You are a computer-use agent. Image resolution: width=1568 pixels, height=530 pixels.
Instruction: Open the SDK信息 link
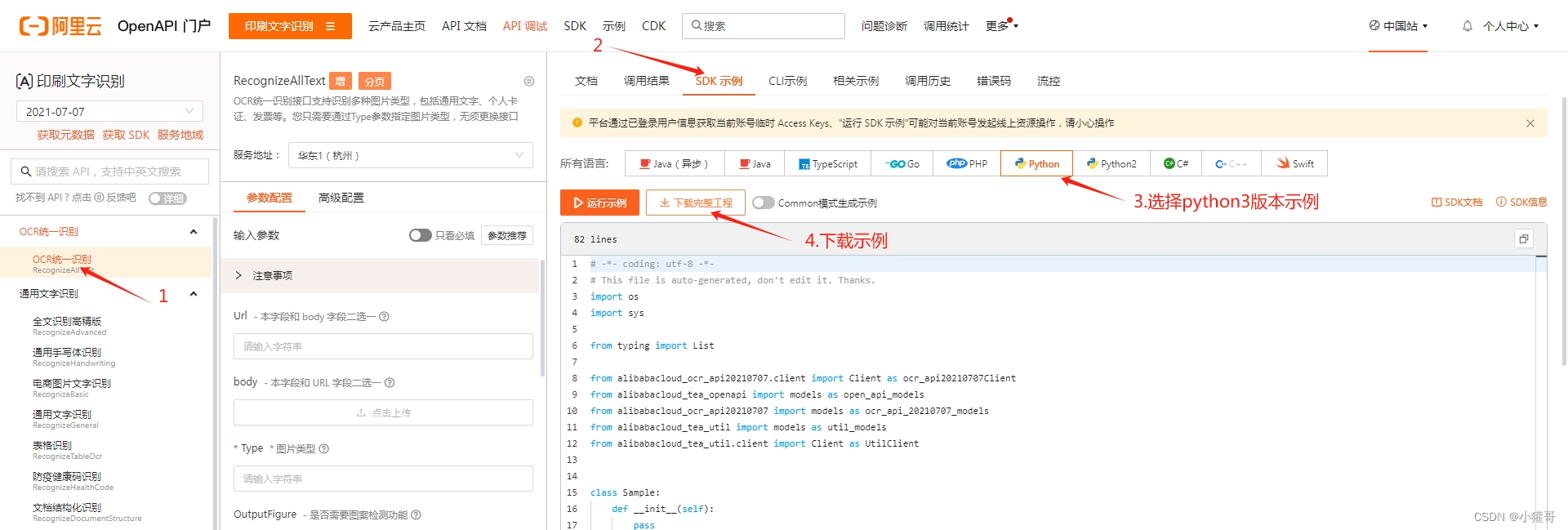pyautogui.click(x=1521, y=203)
